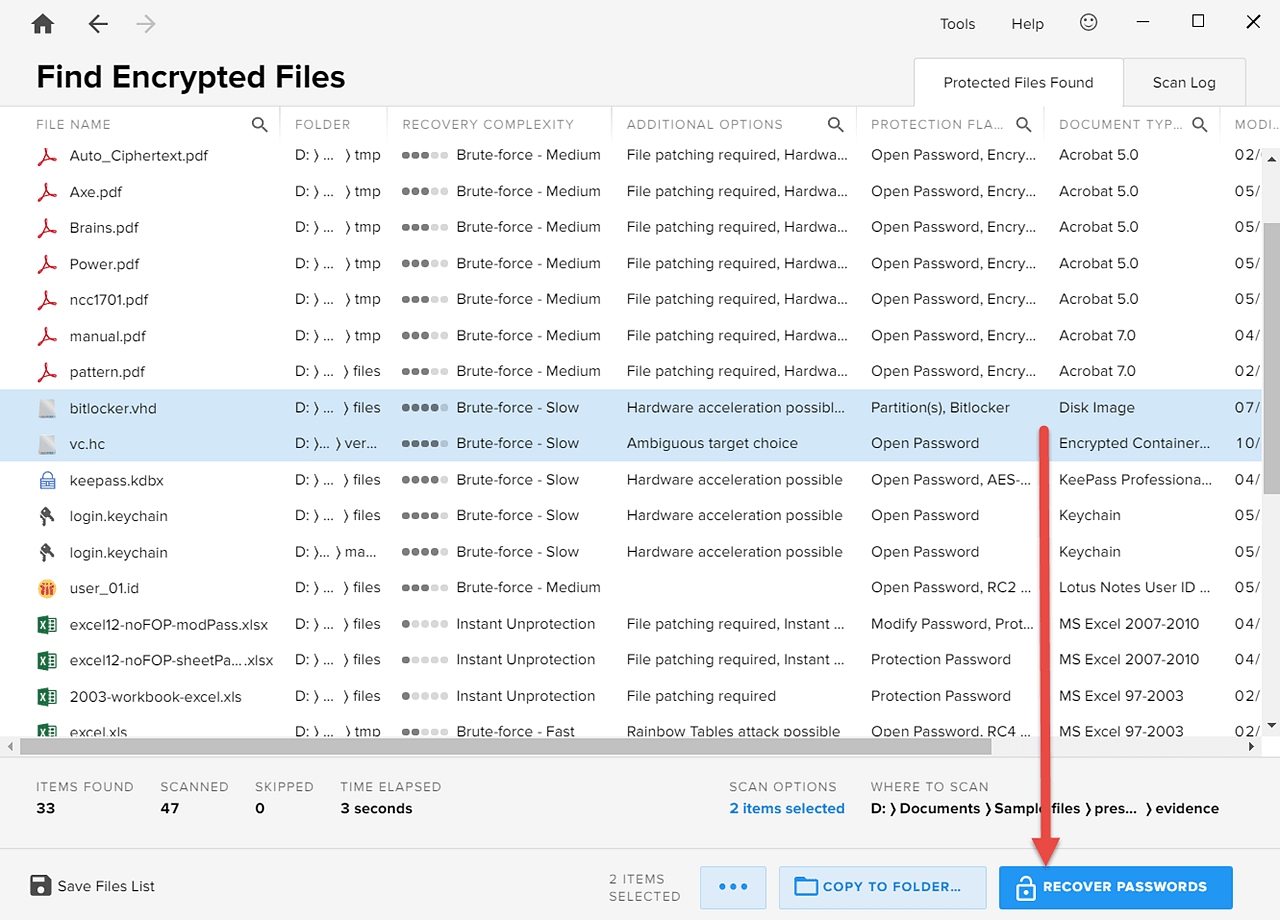Click the PDF icon next to Axe.pdf

pyautogui.click(x=46, y=190)
